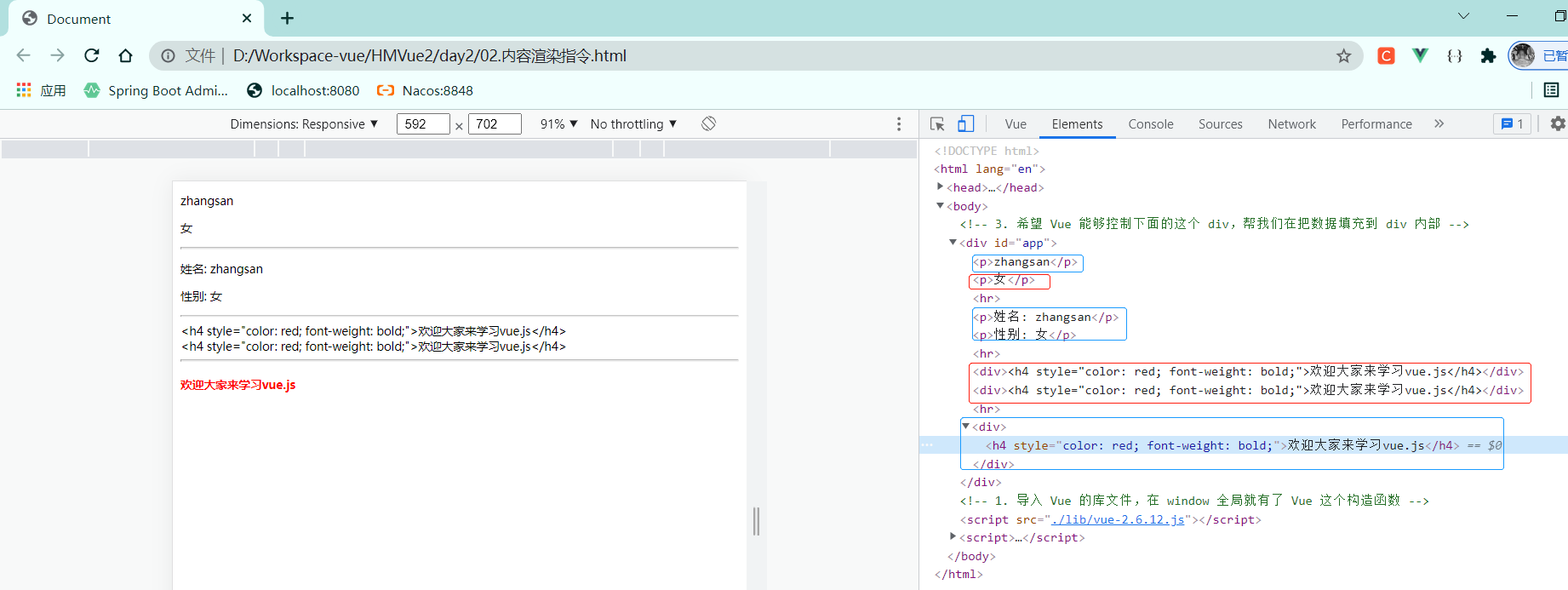Switch to the Console tab
The image size is (1568, 590).
click(1151, 124)
